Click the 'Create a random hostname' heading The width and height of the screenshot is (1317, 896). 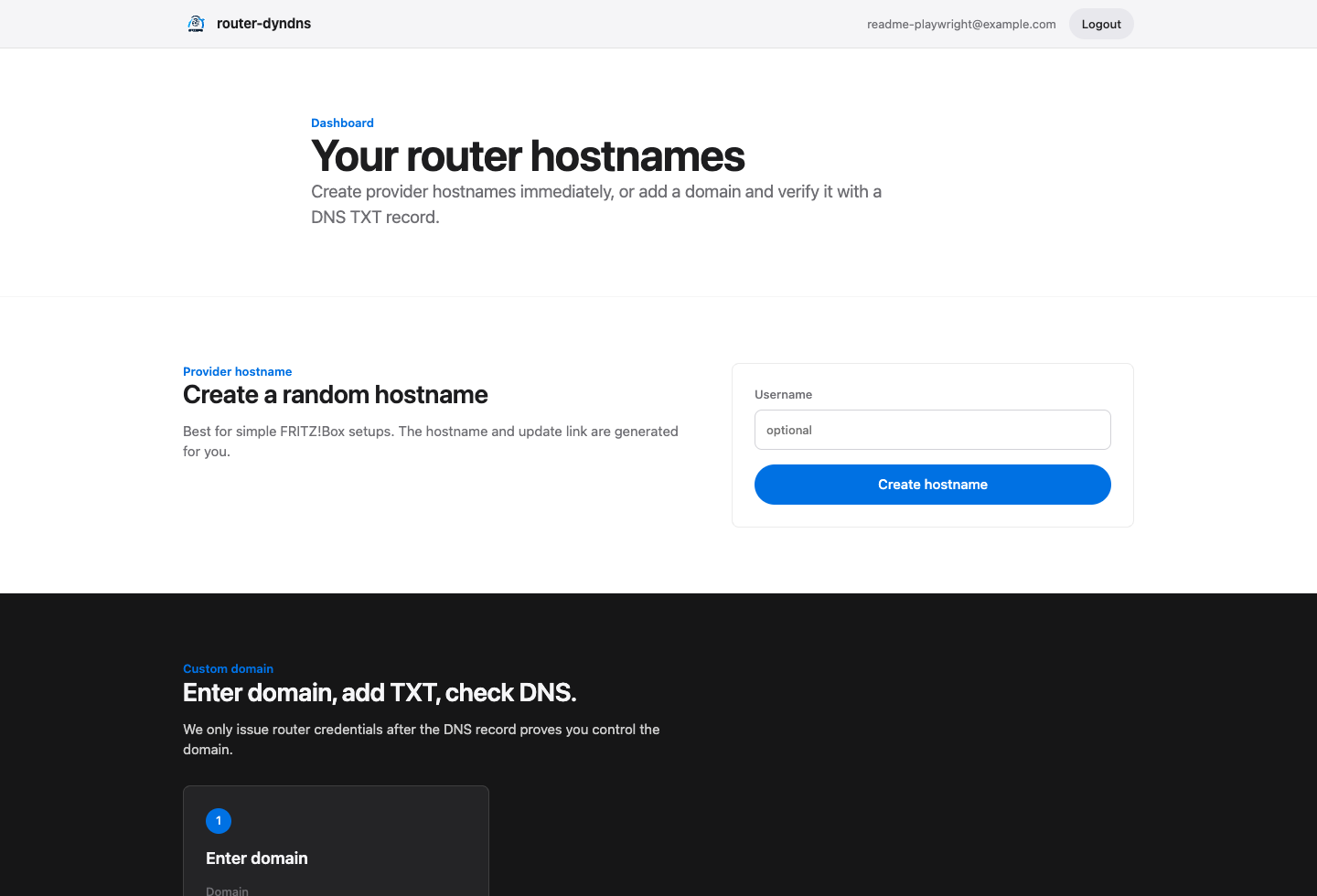(335, 394)
